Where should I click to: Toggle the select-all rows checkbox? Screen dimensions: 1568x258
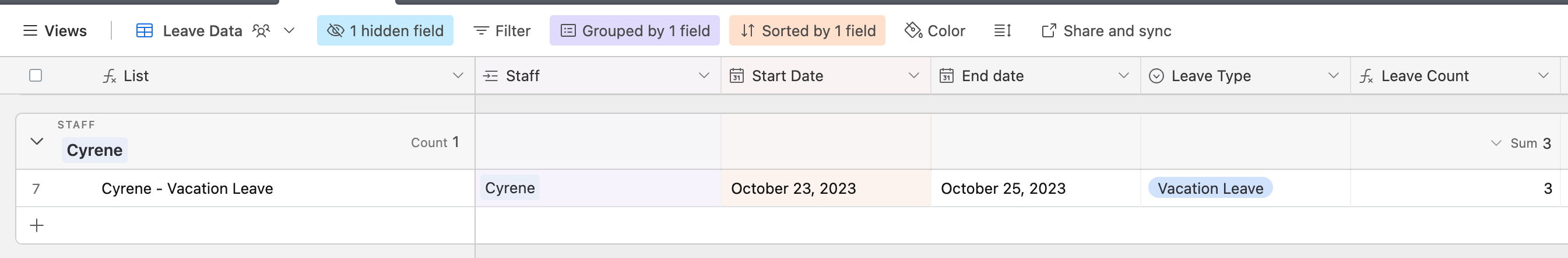tap(36, 76)
